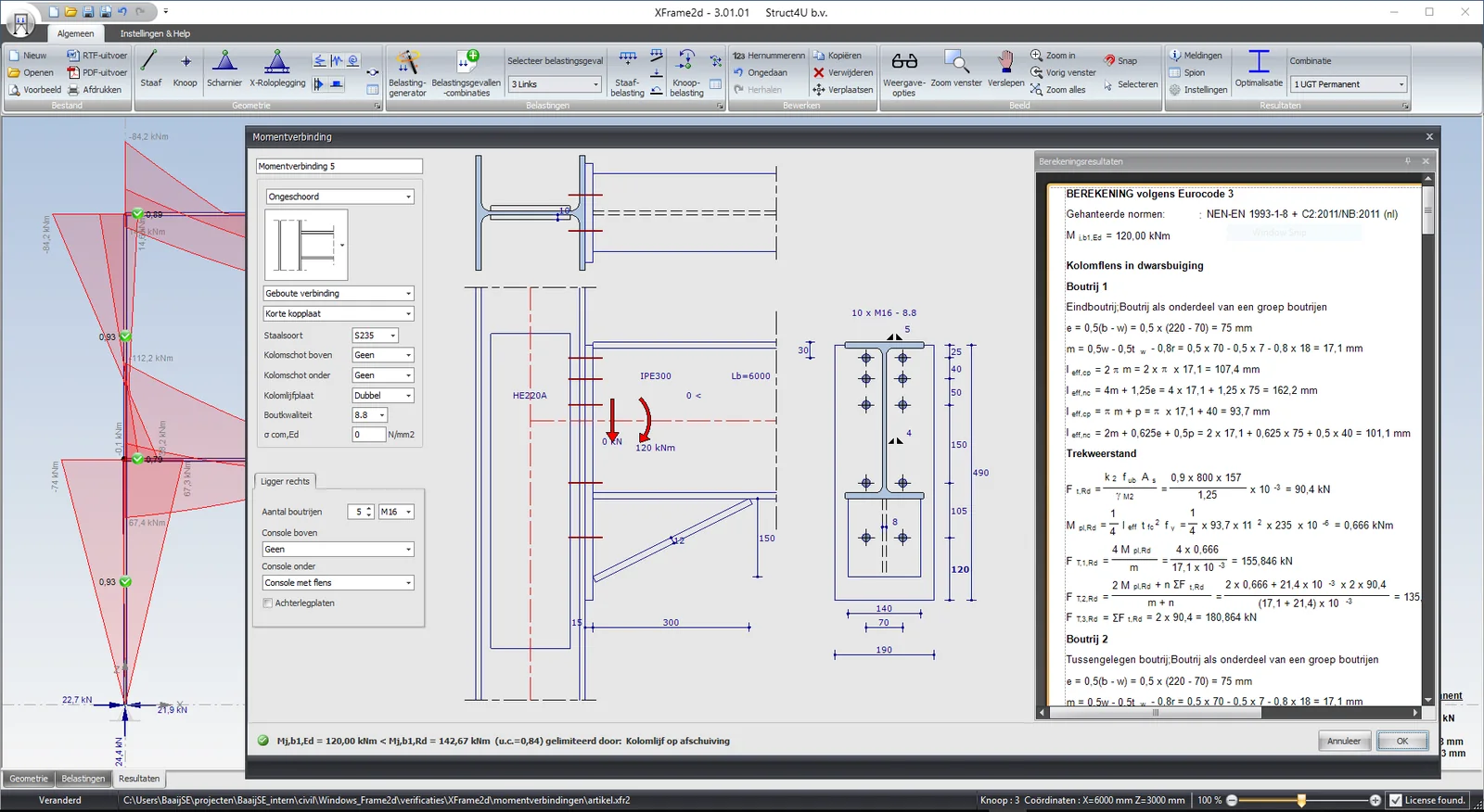
Task: Open Kolomlijfplaat Dubbel dropdown
Action: pyautogui.click(x=383, y=395)
